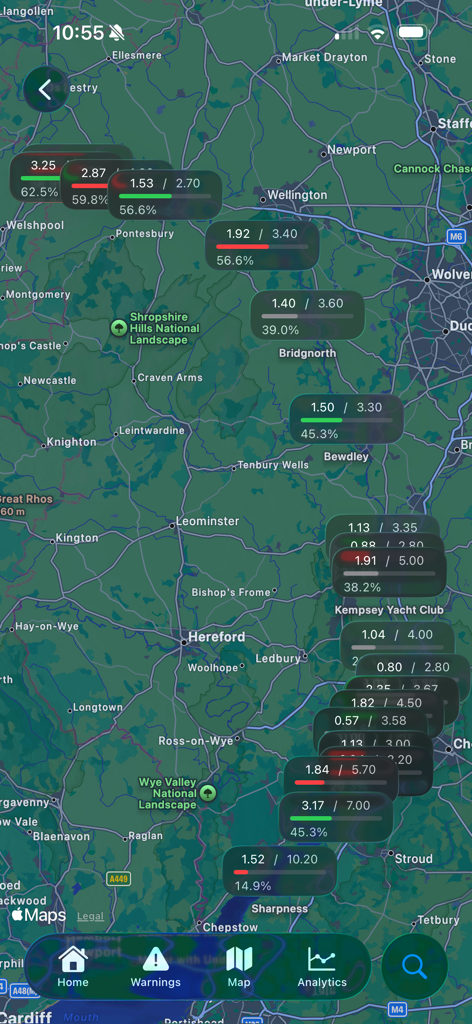Tap the Wye Valley National Landscape tree icon
This screenshot has height=1024, width=472.
tap(208, 793)
